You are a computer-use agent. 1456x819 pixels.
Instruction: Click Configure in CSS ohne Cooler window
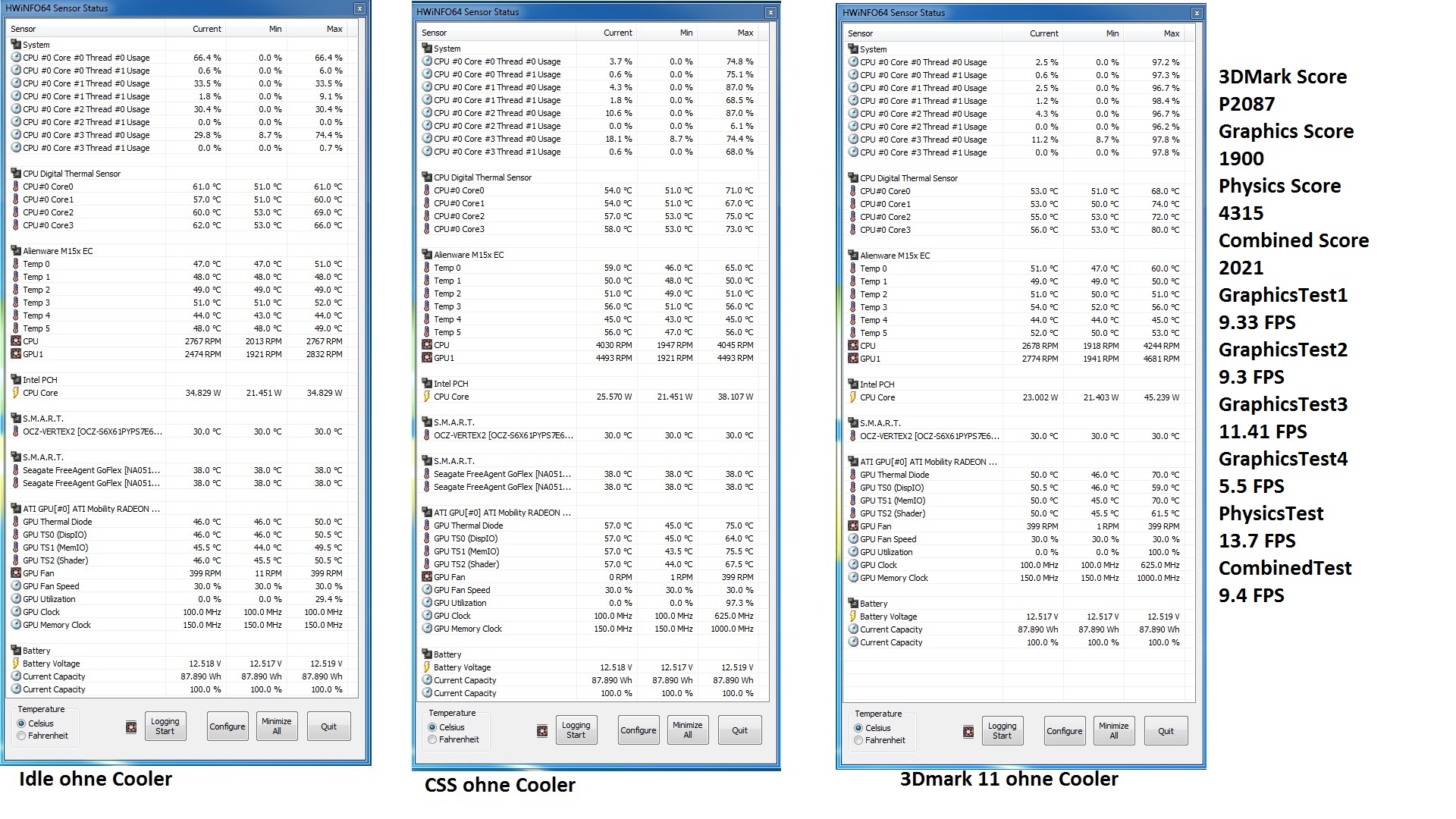click(639, 730)
